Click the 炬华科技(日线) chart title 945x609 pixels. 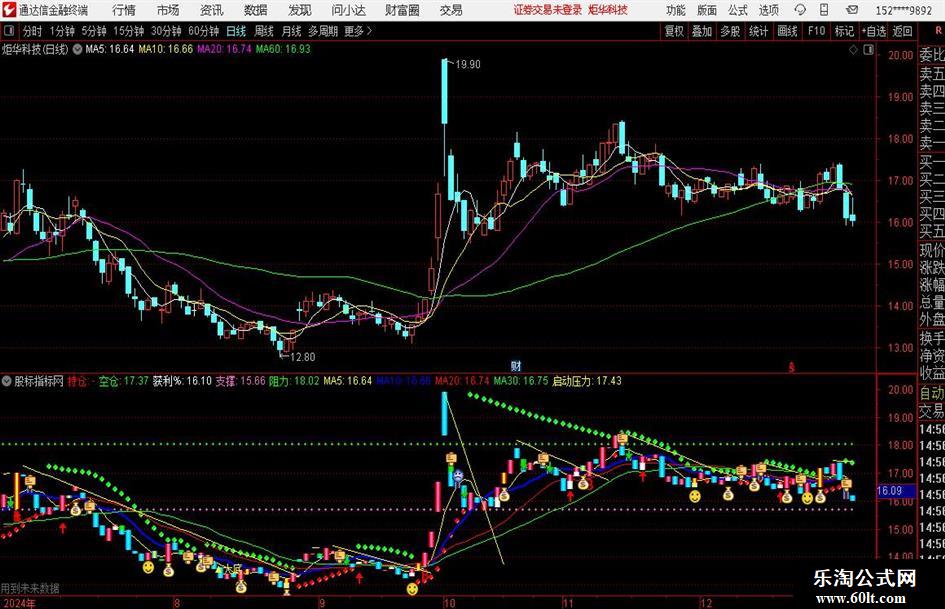click(x=35, y=49)
